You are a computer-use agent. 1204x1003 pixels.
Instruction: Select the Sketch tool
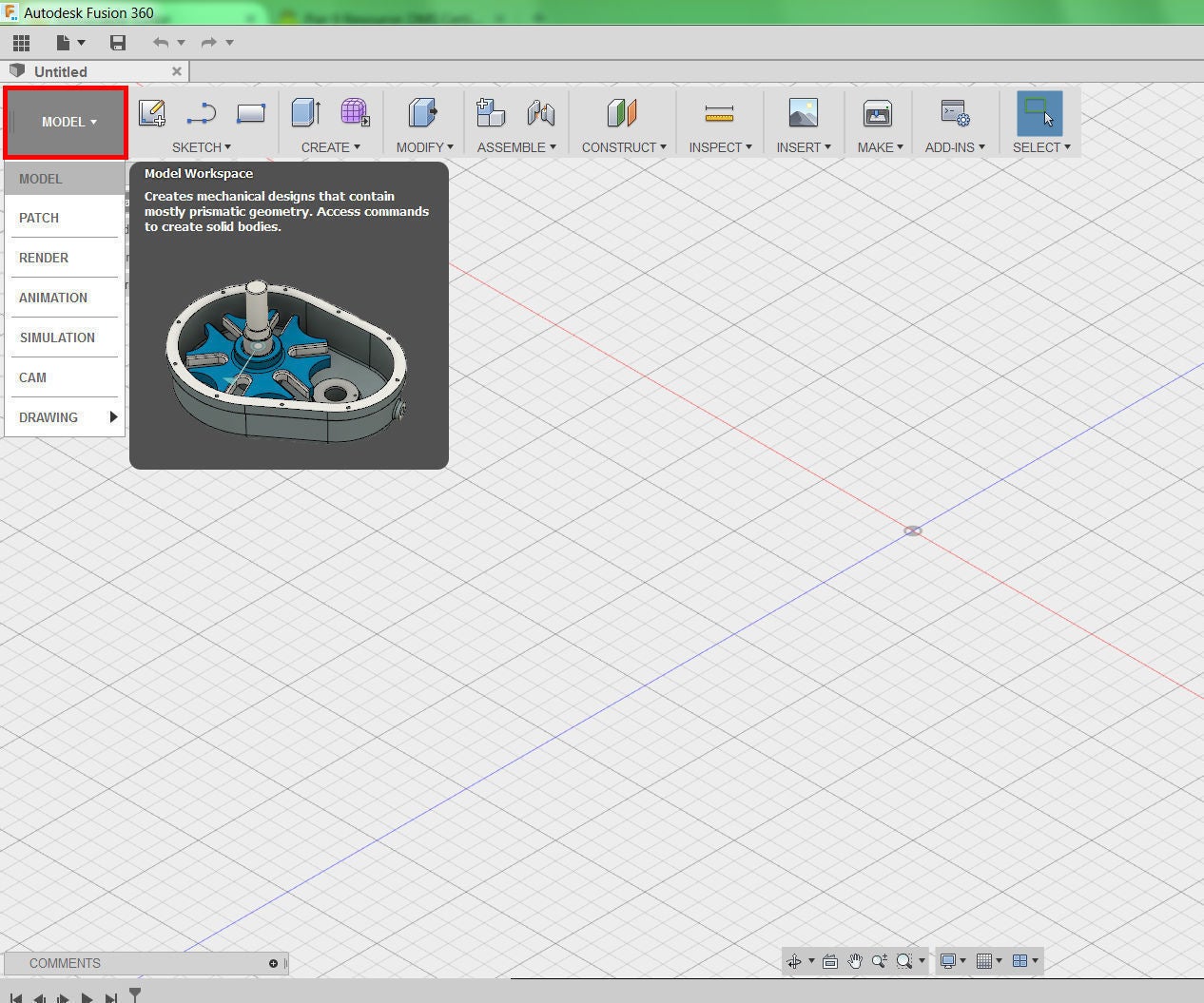coord(151,112)
